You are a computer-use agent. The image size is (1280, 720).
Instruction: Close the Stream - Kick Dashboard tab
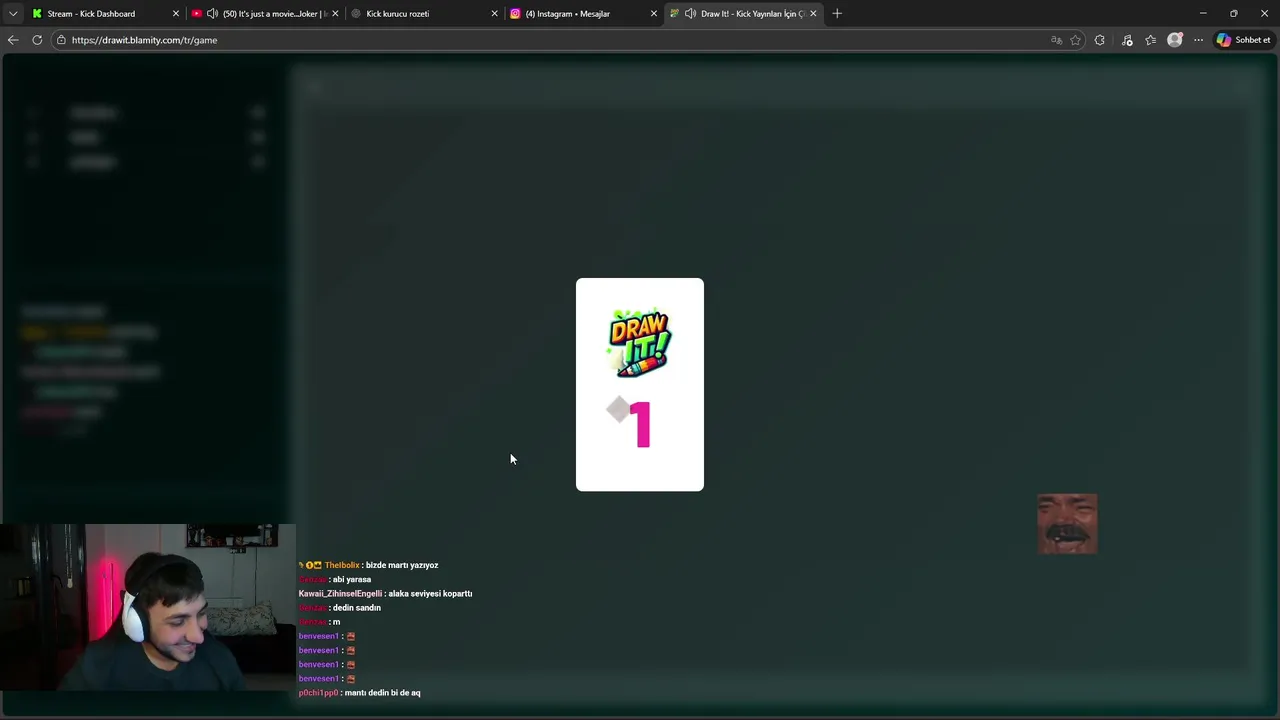pos(176,13)
